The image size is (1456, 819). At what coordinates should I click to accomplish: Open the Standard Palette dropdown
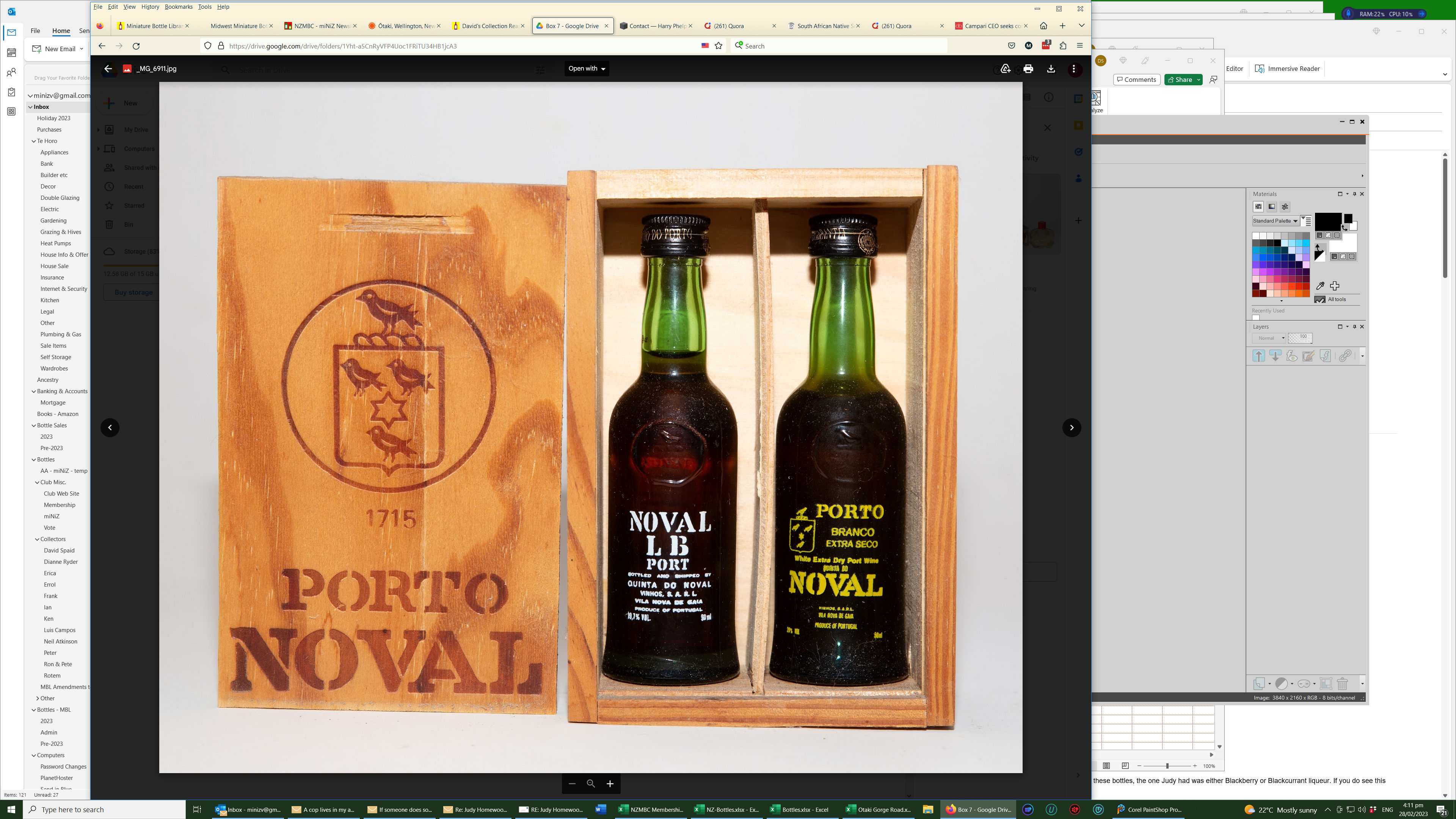1276,221
